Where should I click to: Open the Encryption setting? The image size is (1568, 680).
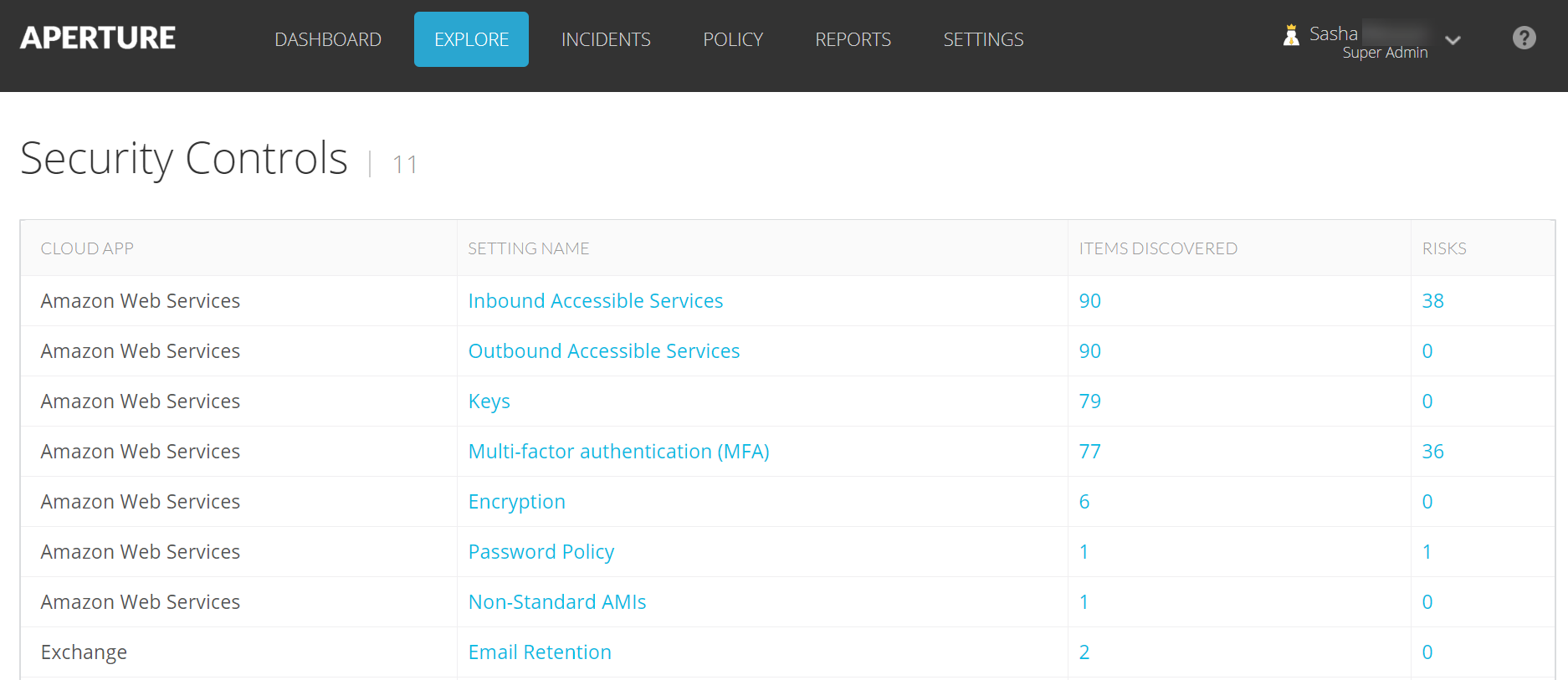pos(516,502)
